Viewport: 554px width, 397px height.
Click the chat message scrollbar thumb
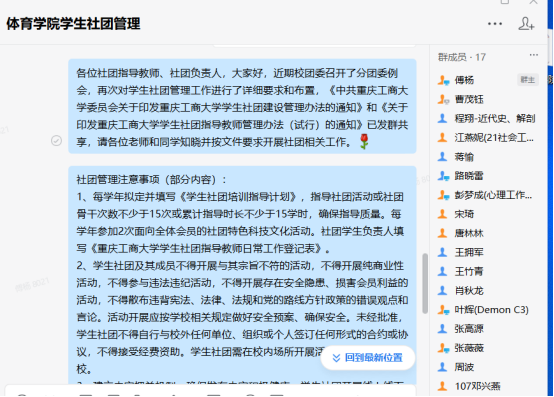[x=425, y=283]
